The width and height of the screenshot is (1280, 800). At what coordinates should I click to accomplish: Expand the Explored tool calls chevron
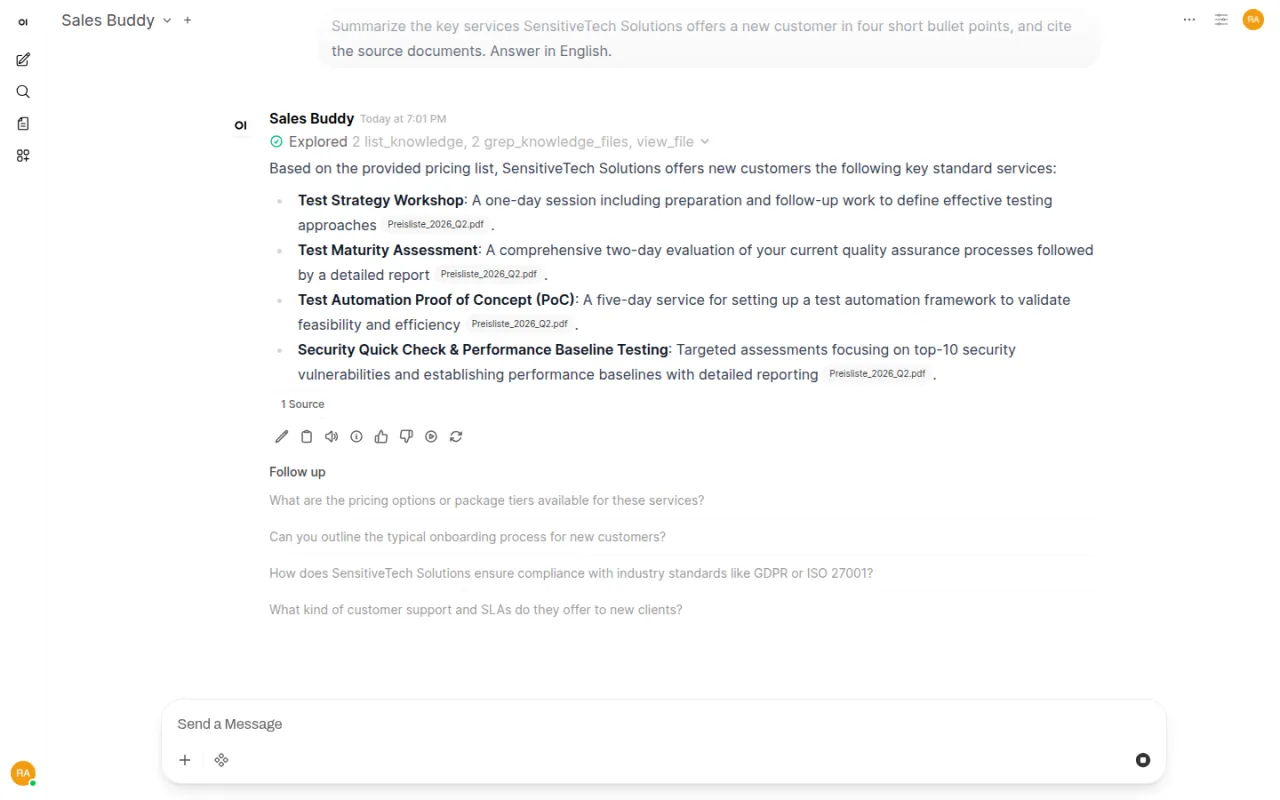click(x=705, y=142)
